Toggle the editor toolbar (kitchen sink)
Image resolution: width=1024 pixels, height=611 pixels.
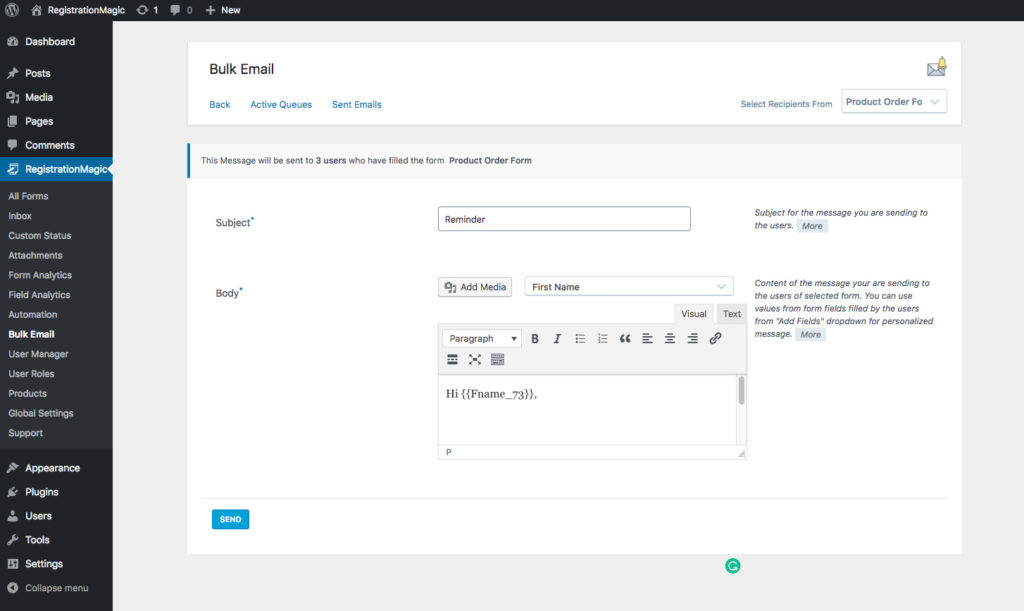point(498,359)
